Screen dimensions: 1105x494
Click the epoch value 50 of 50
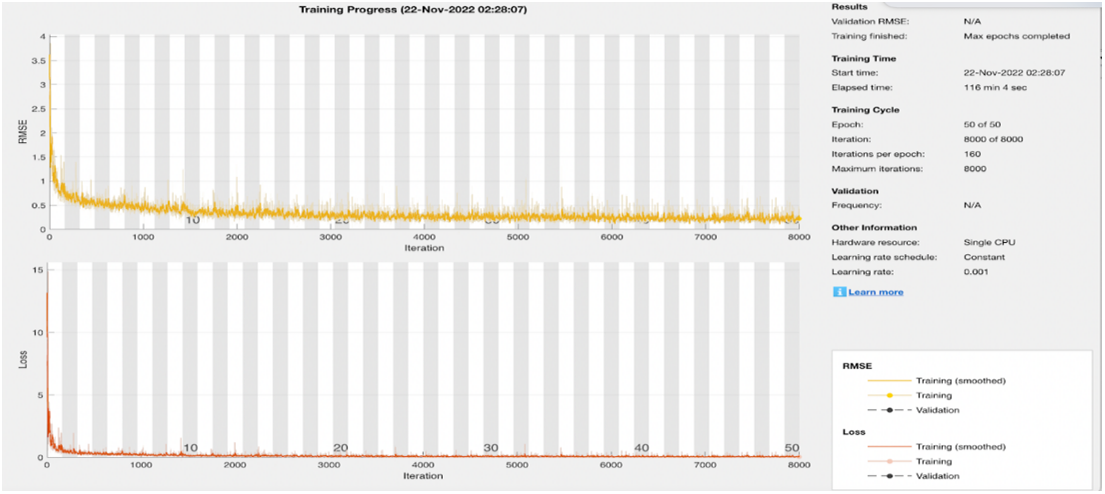982,124
